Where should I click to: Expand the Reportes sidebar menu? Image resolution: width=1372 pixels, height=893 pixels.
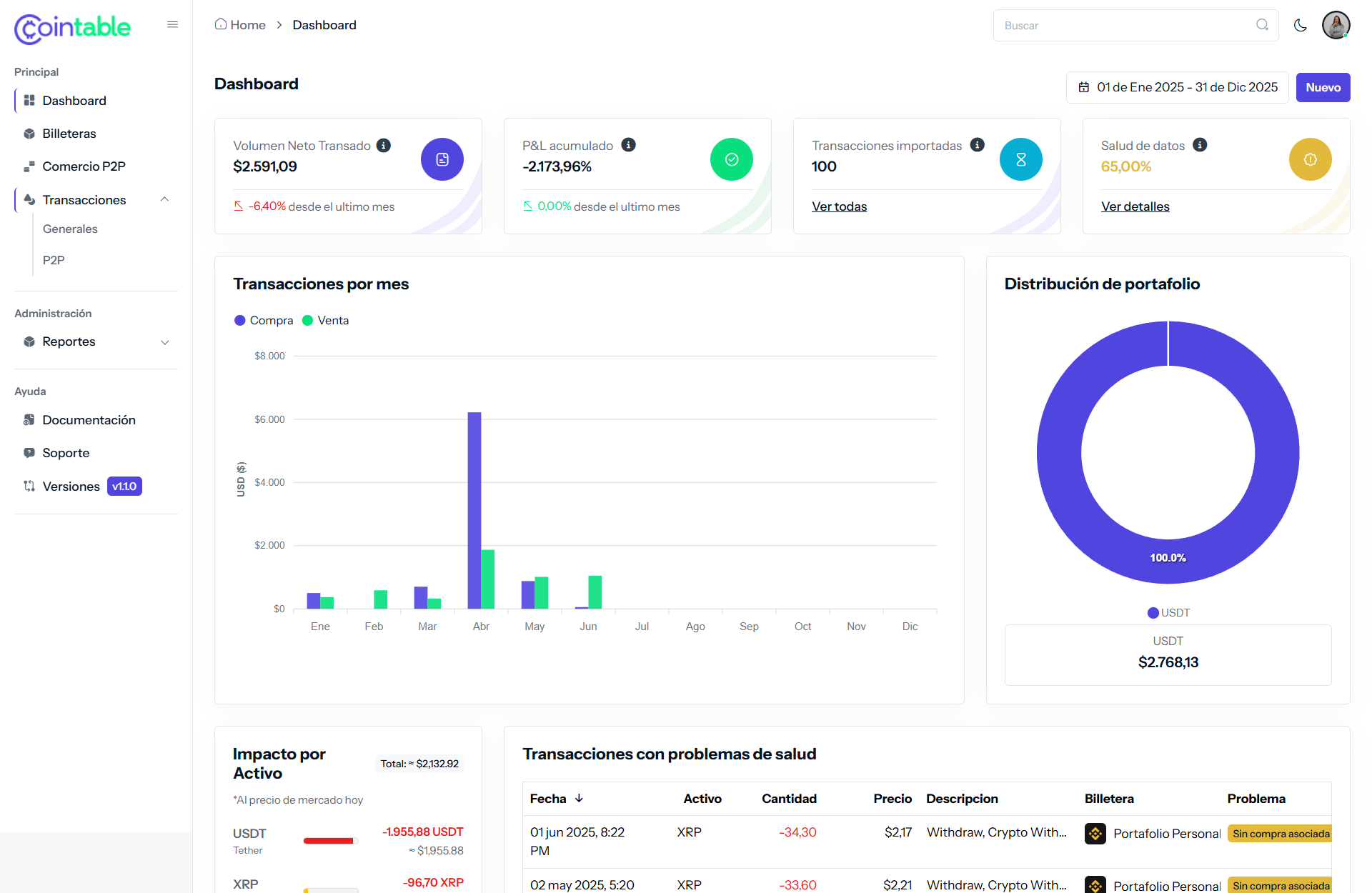[x=164, y=342]
